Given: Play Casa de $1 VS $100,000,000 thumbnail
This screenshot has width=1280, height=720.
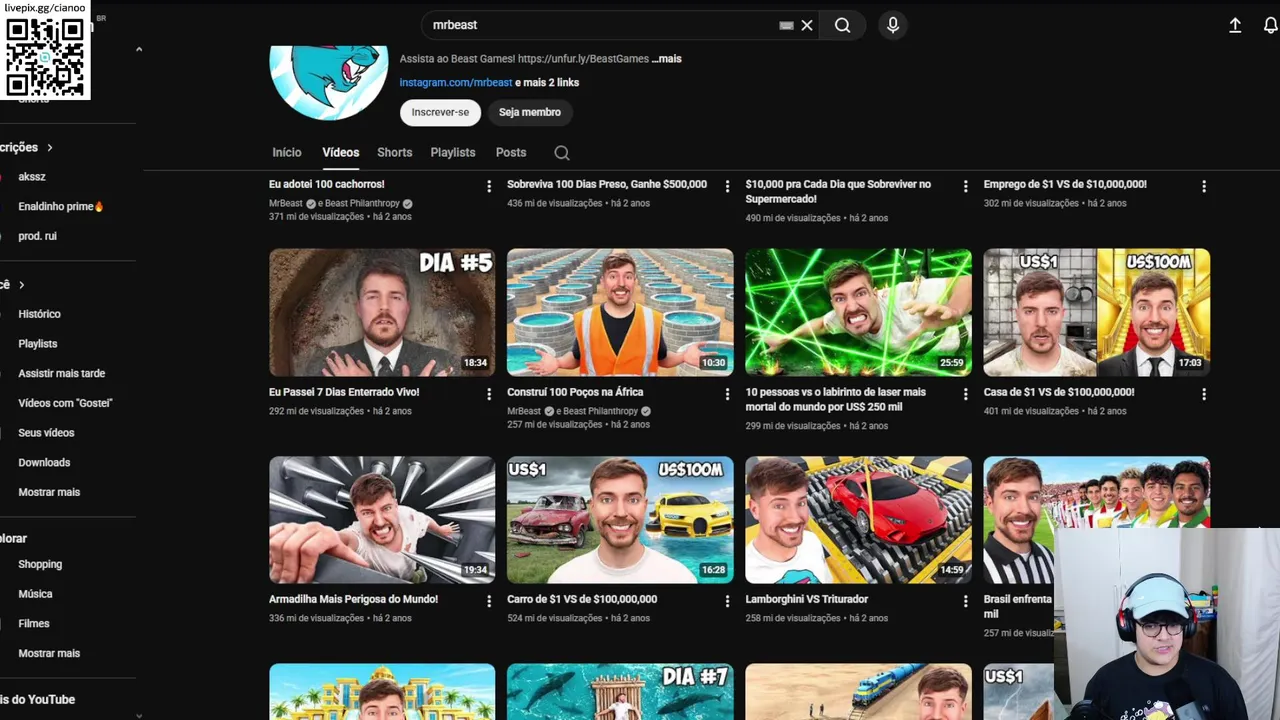Looking at the screenshot, I should point(1097,312).
